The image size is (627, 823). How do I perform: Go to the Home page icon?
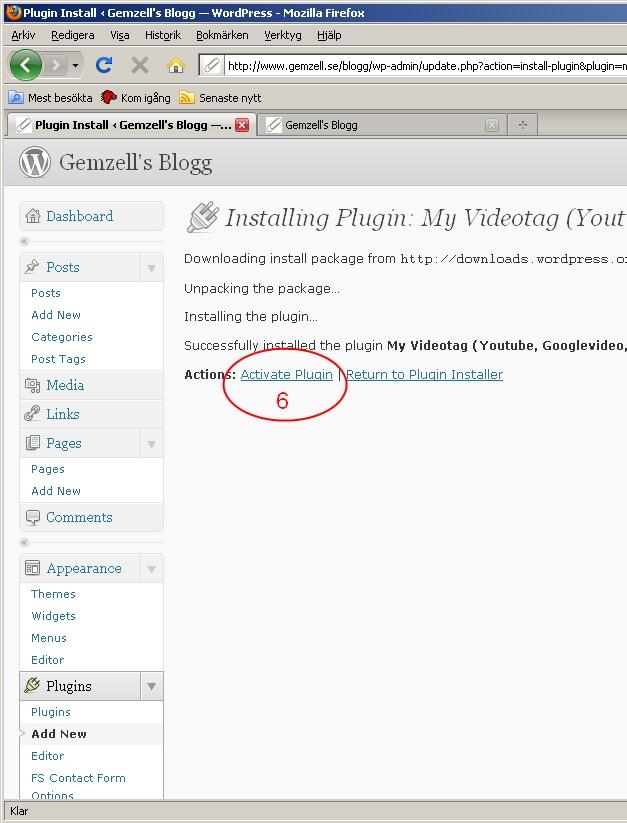click(176, 65)
